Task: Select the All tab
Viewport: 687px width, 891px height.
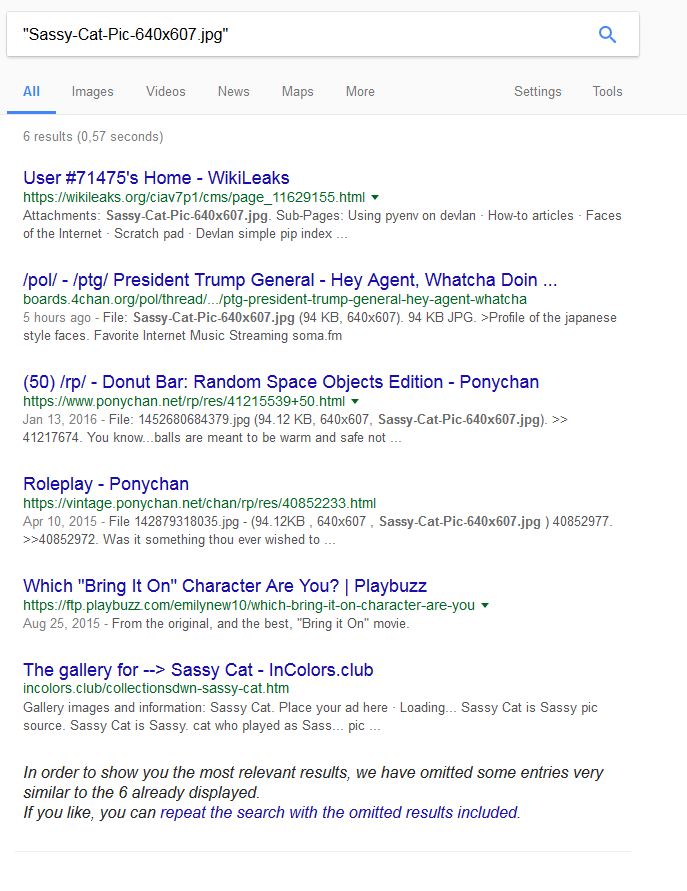Action: click(31, 91)
